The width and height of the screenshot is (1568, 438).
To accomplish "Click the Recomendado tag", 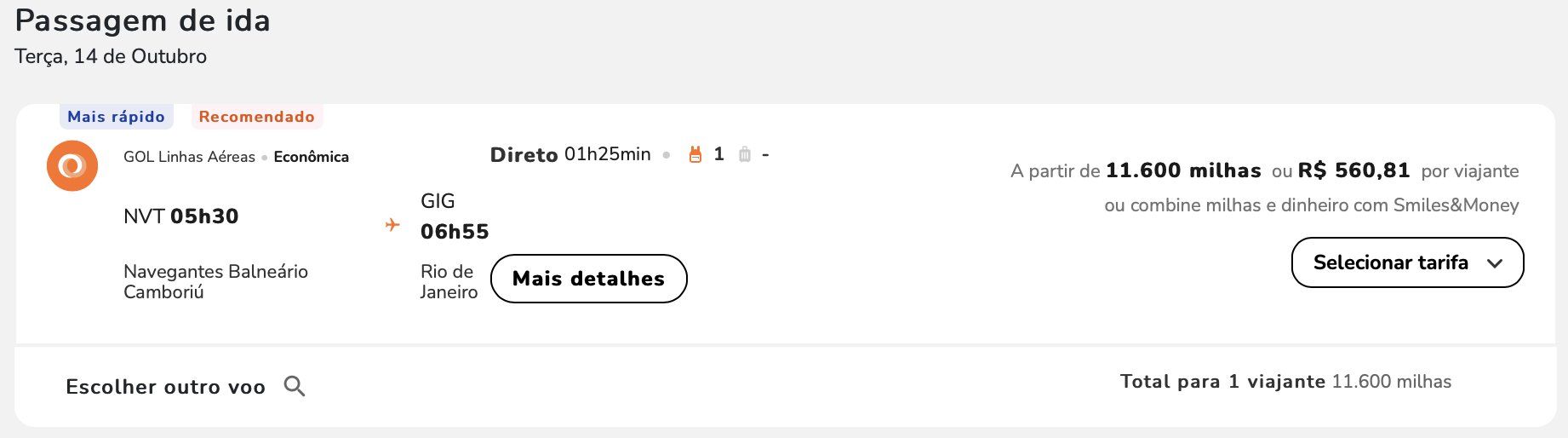I will point(257,117).
